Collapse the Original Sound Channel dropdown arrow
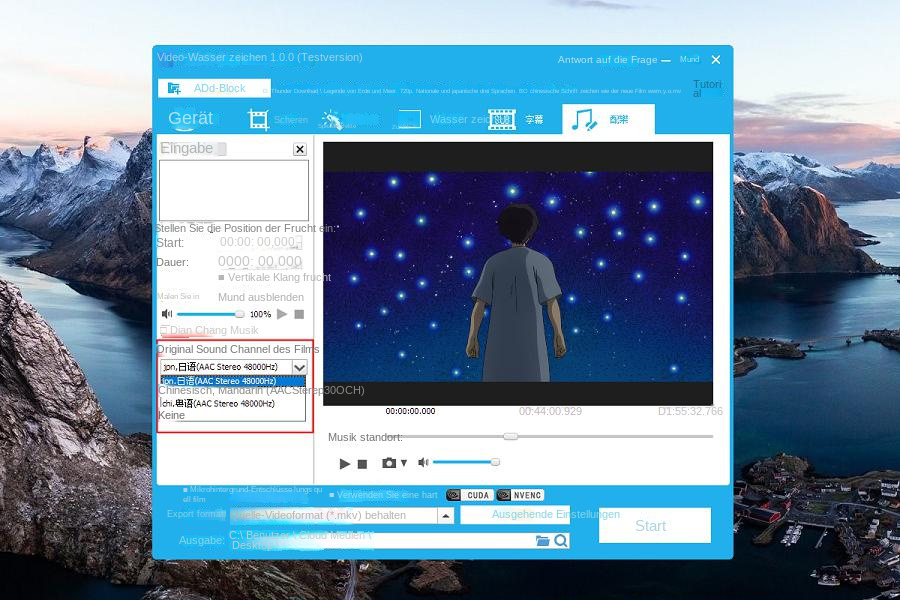Image resolution: width=900 pixels, height=600 pixels. (300, 367)
